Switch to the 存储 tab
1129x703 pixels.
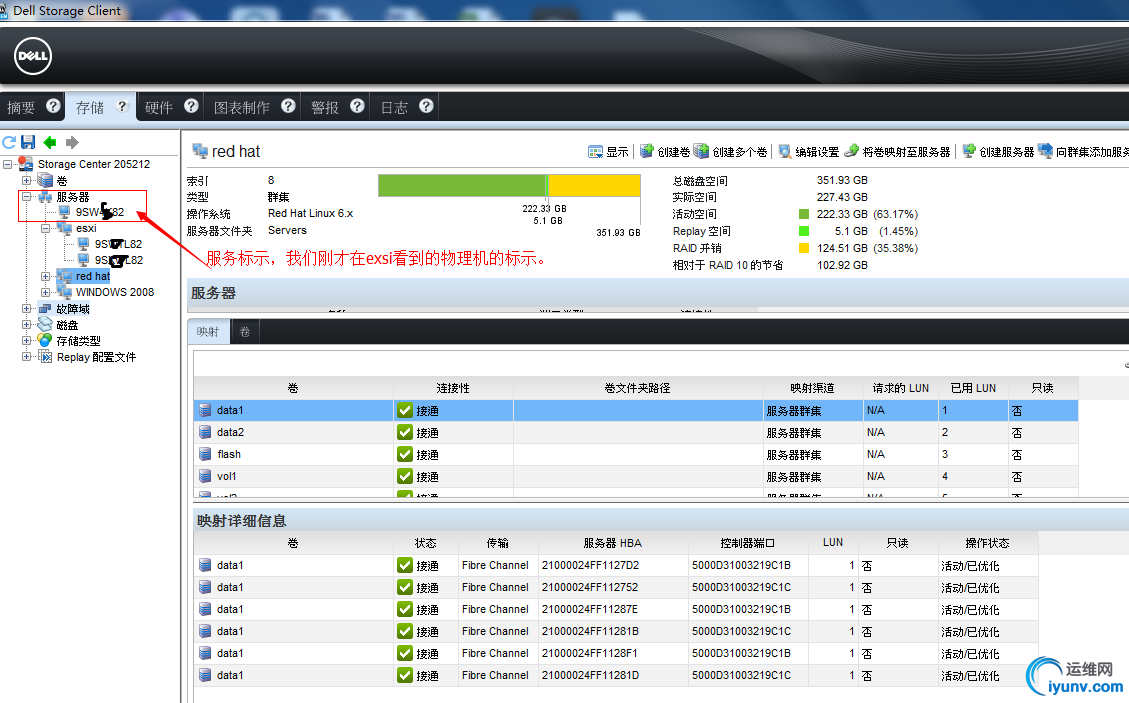(90, 107)
